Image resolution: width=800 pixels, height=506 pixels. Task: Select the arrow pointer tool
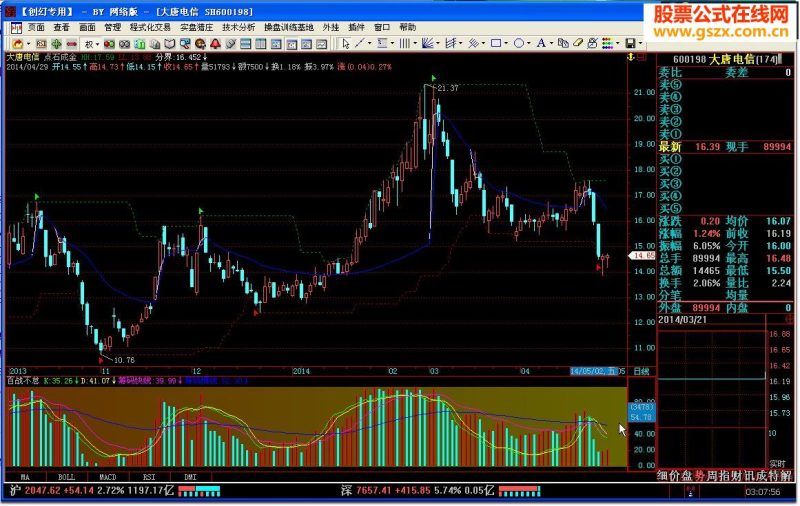[346, 43]
